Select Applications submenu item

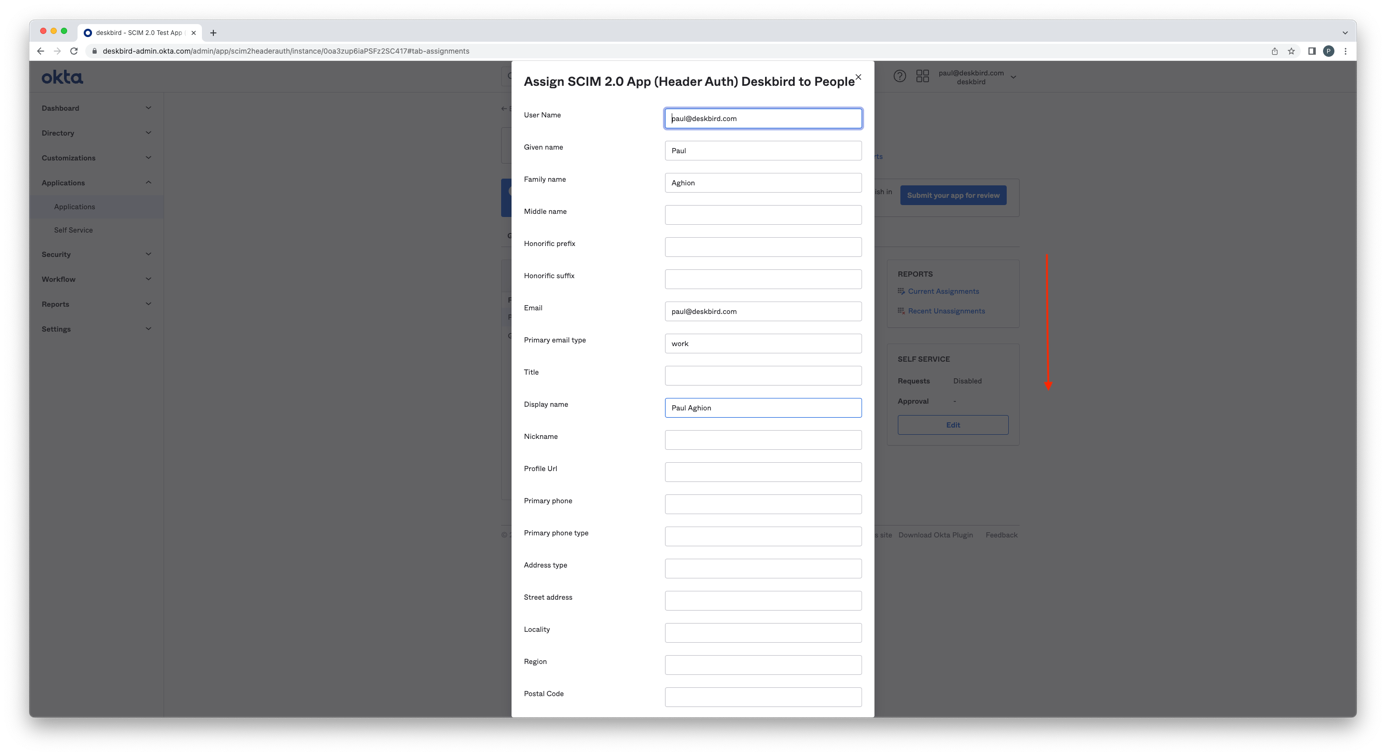74,207
